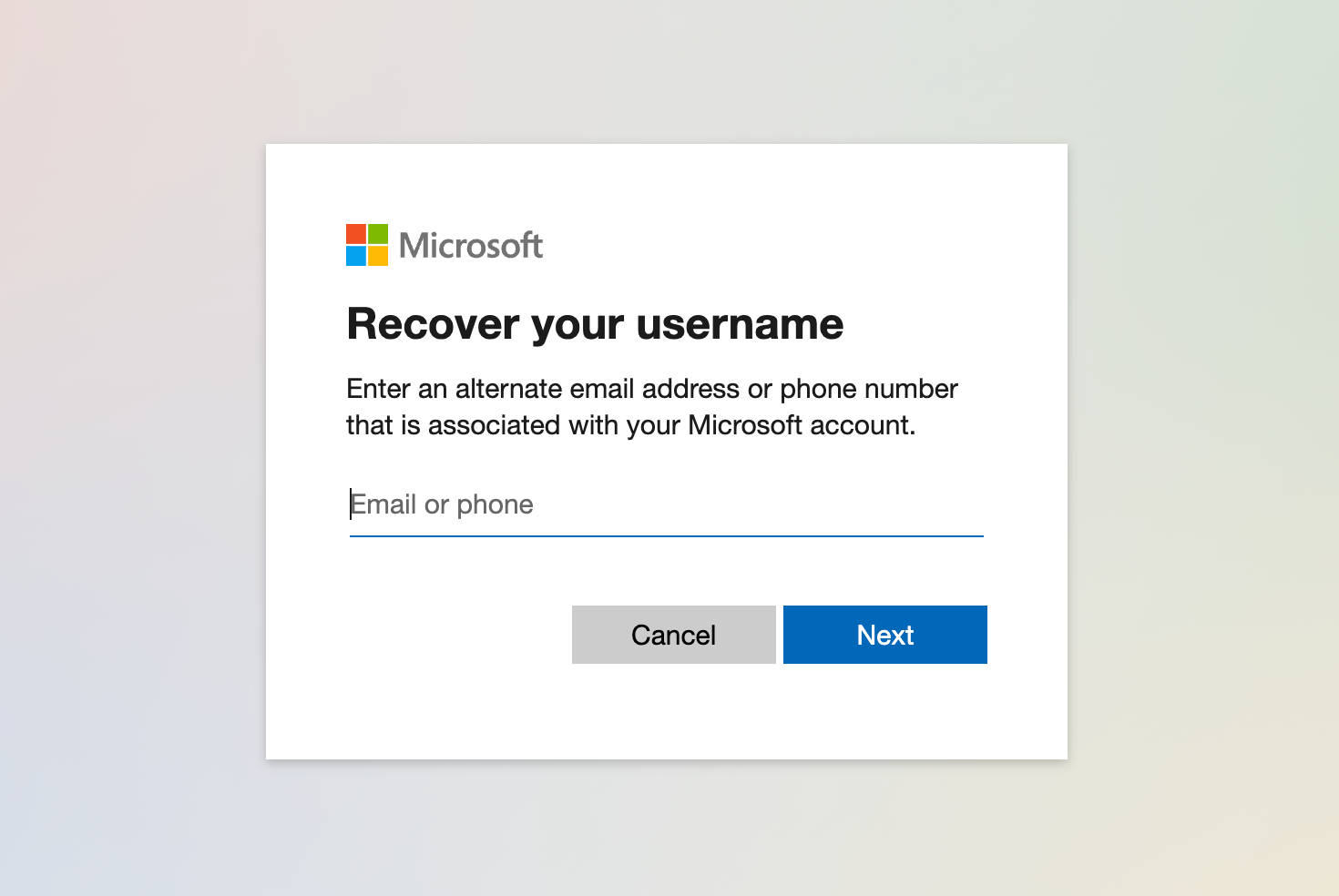Click the word 'Cancel' on the gray button
The image size is (1339, 896).
click(673, 635)
